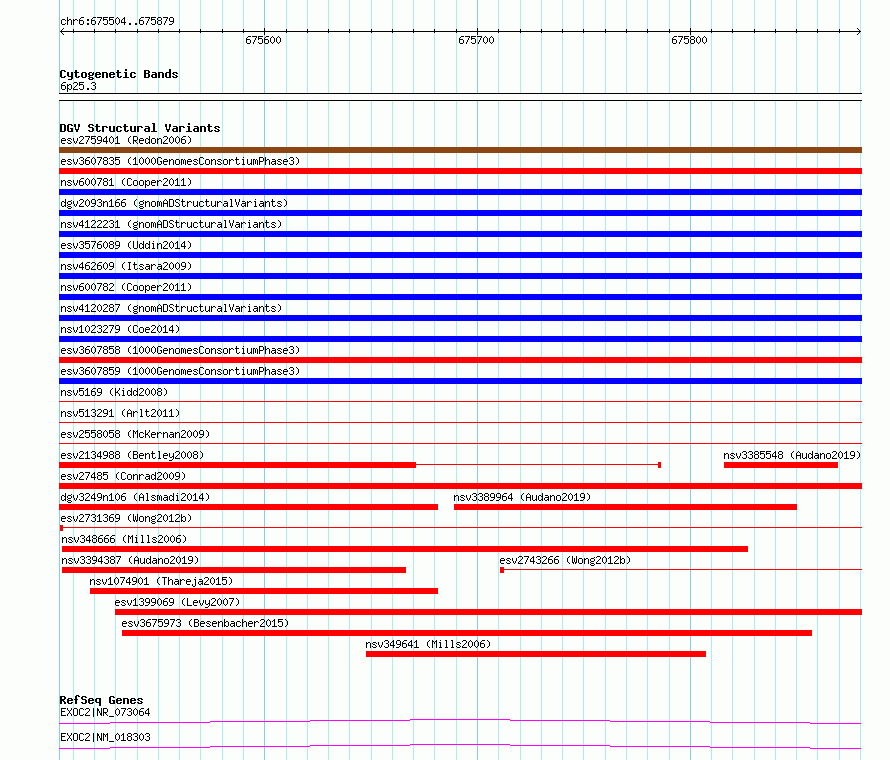
Task: Select nsv348666 (Mills2006) label
Action: (124, 539)
